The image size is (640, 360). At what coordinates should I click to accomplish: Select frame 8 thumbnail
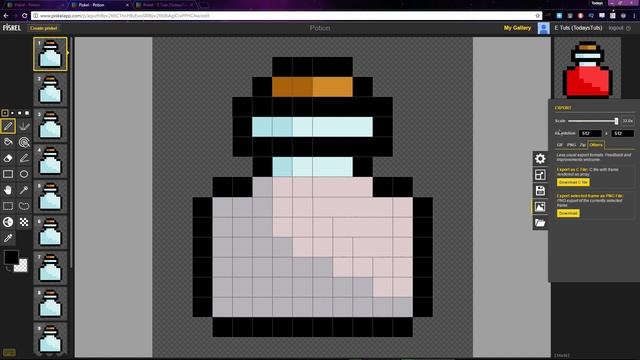(50, 304)
